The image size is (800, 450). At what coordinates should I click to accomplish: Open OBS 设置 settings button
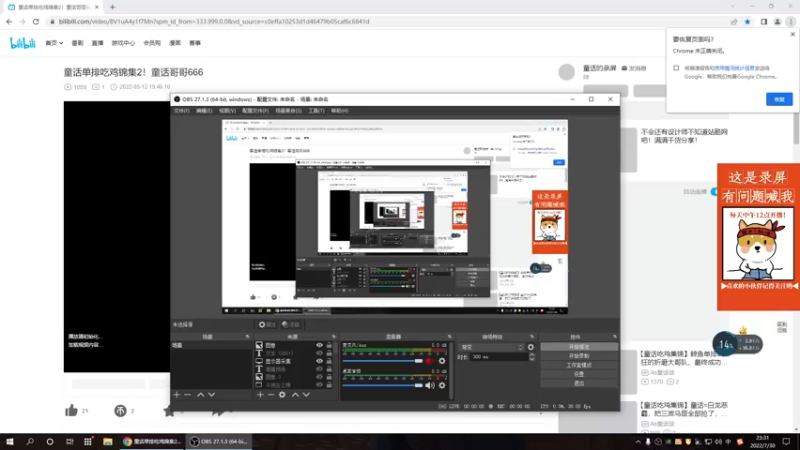[x=579, y=374]
